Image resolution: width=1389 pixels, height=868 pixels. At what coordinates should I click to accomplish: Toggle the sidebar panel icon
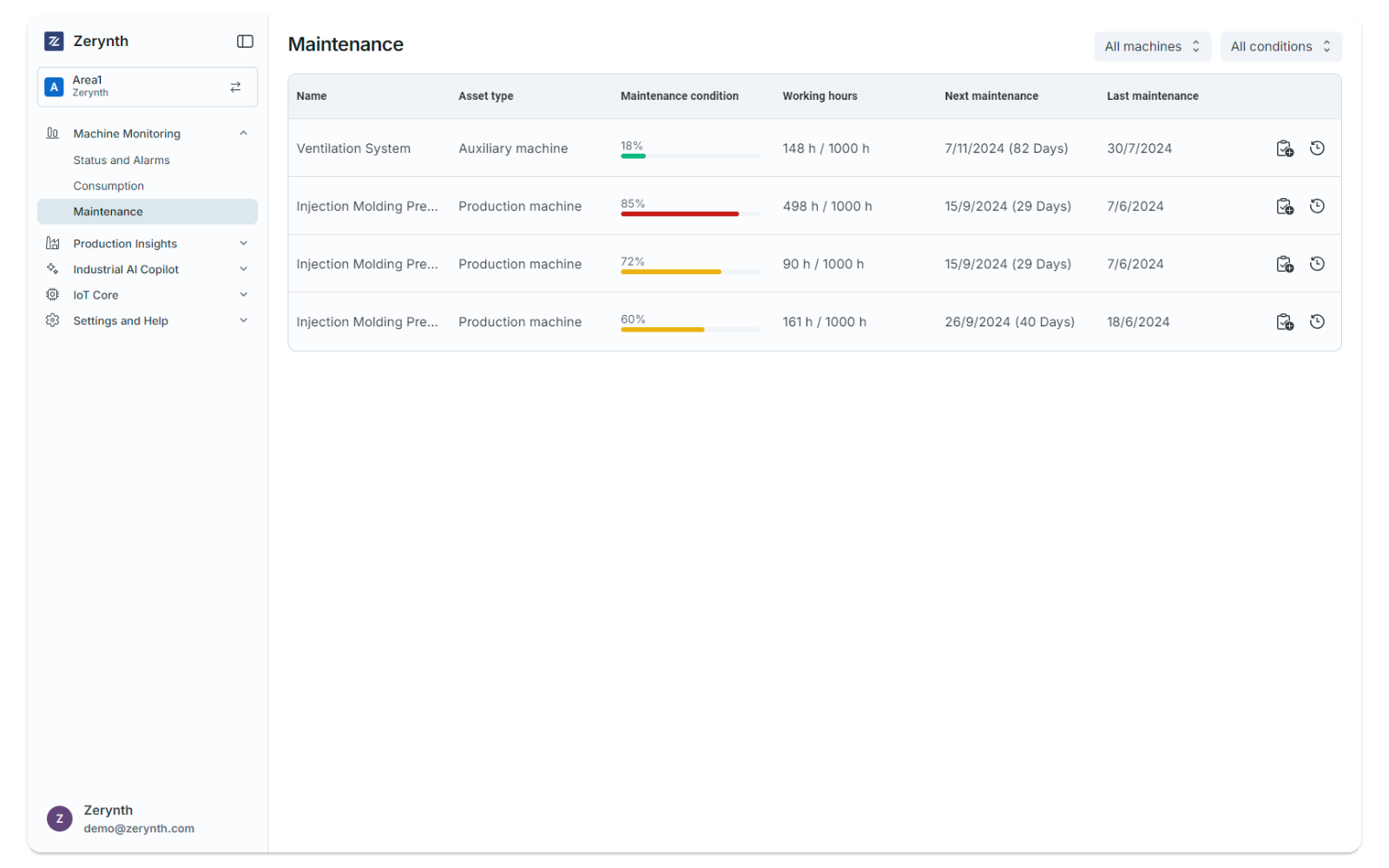[245, 41]
